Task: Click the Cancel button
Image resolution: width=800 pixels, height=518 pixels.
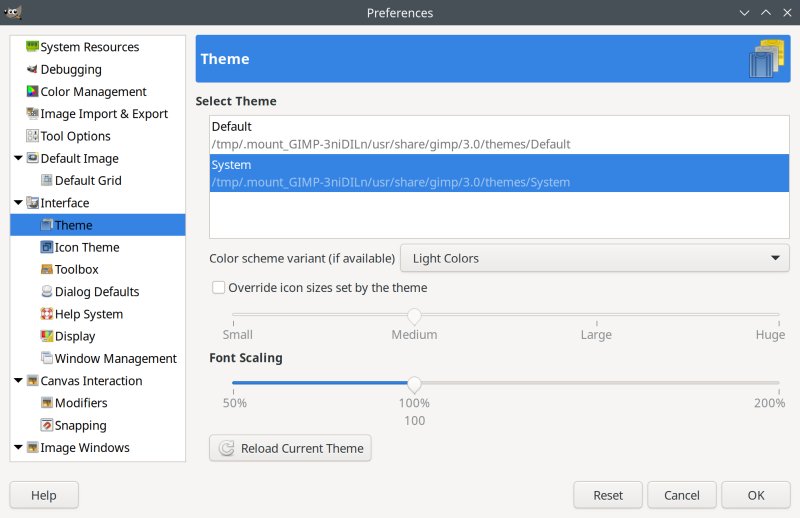Action: coord(682,495)
